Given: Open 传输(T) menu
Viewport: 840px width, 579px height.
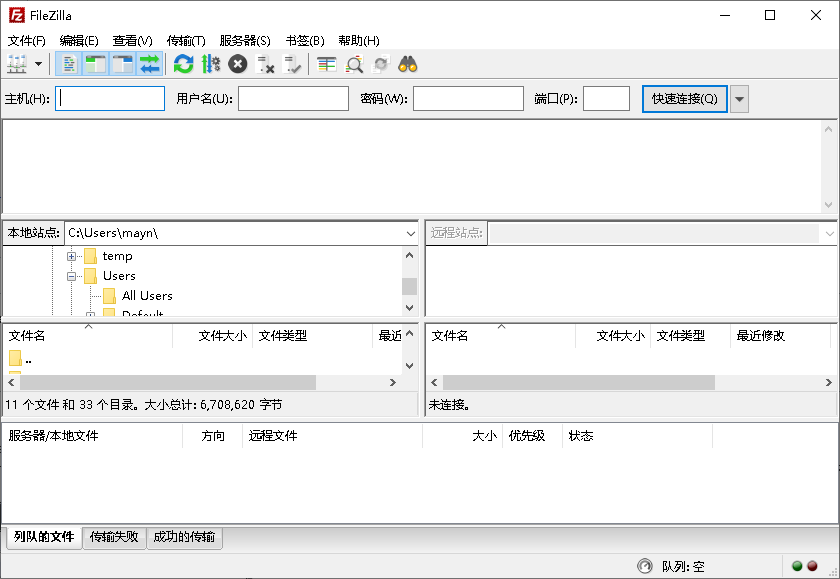Looking at the screenshot, I should tap(186, 41).
